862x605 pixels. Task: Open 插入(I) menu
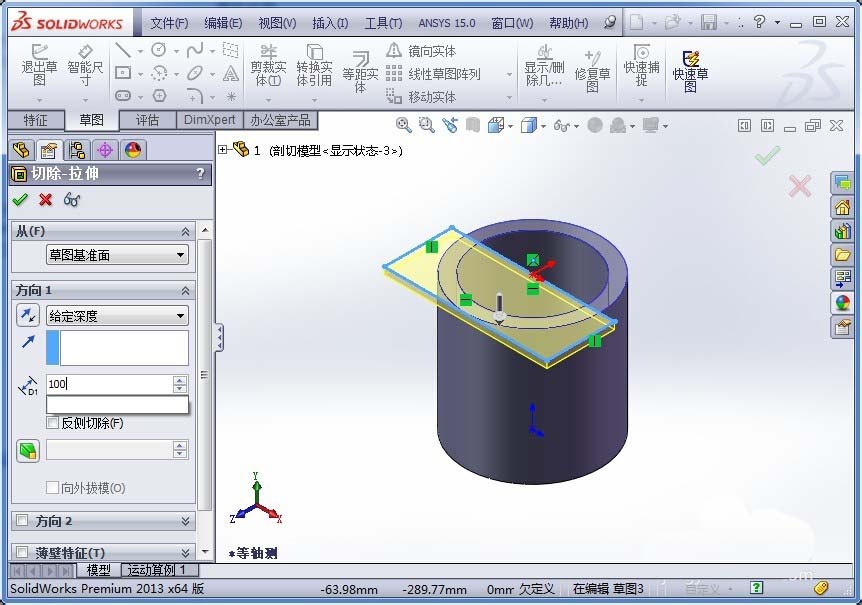click(330, 23)
